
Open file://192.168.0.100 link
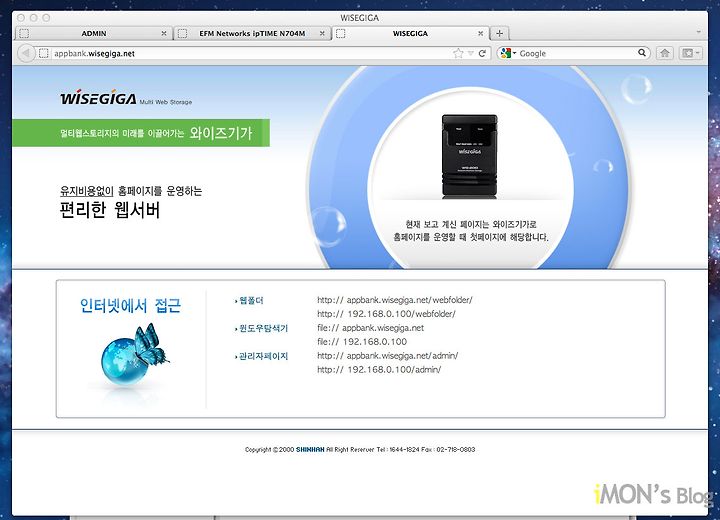tap(362, 342)
